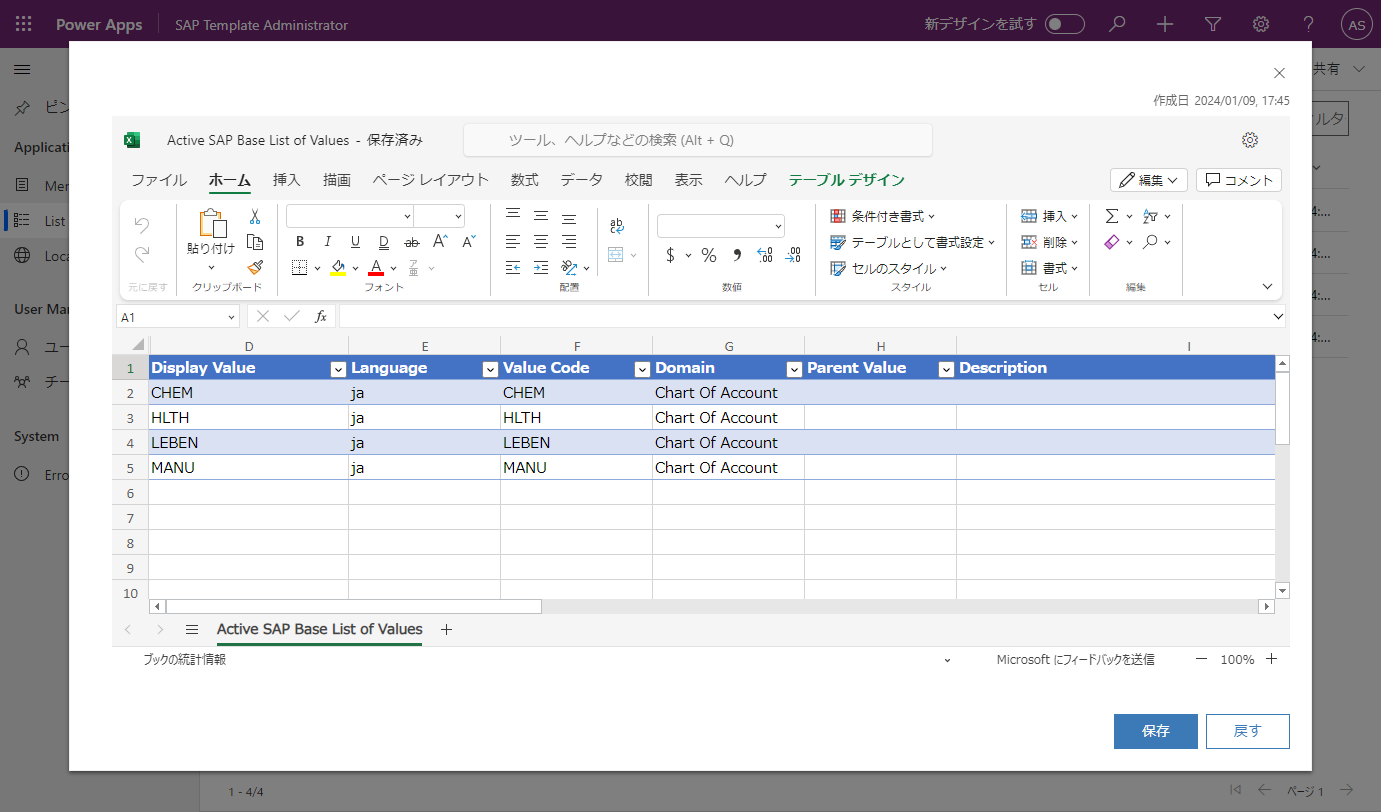This screenshot has height=812, width=1381.
Task: Toggle the 新デザインを試す switch
Action: click(1065, 24)
